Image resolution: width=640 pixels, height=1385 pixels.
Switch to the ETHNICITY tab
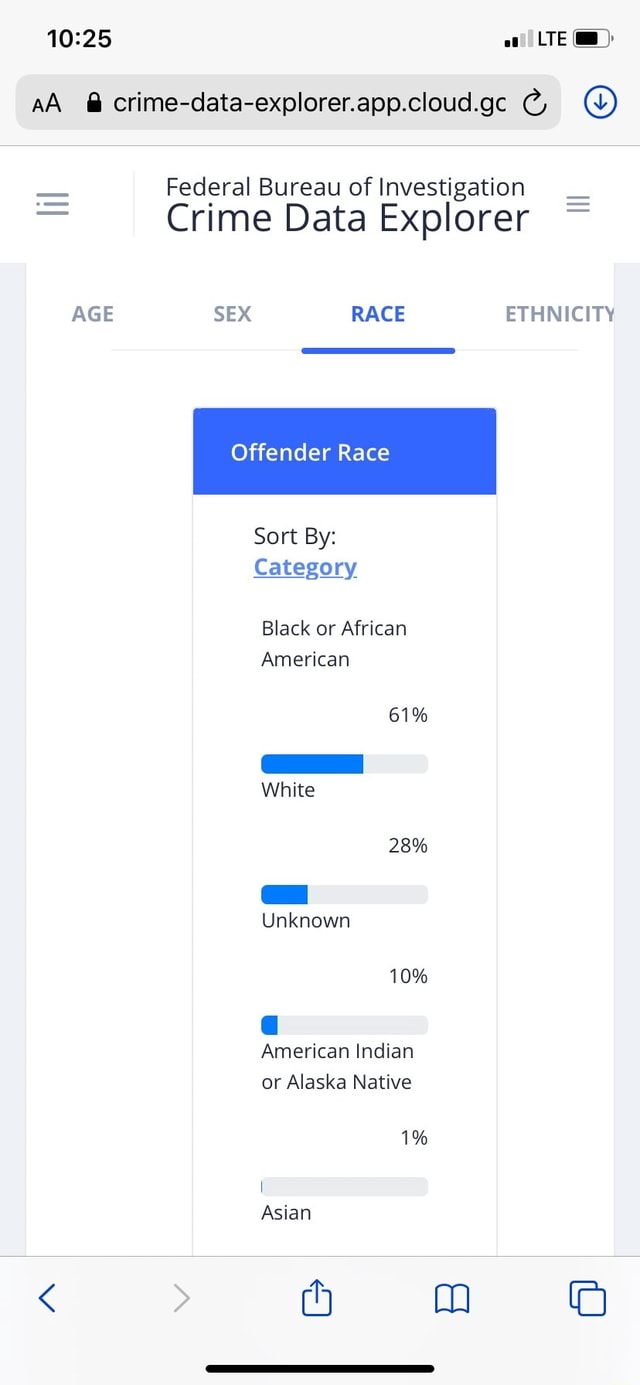point(559,314)
